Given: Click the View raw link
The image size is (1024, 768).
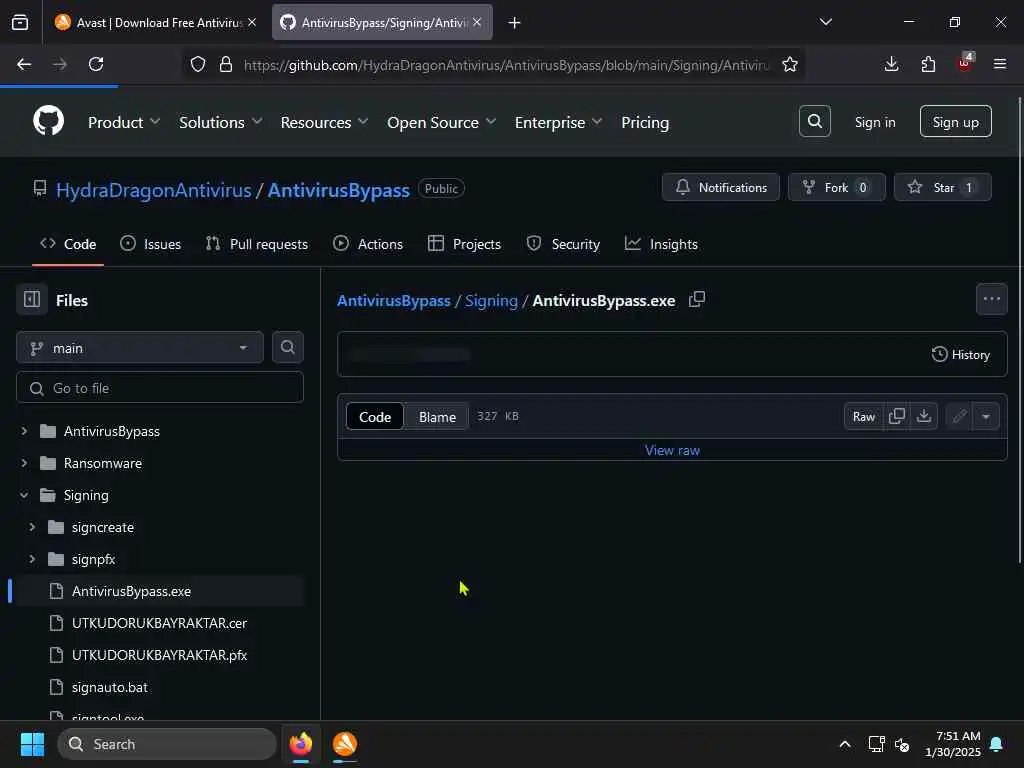Looking at the screenshot, I should [672, 450].
